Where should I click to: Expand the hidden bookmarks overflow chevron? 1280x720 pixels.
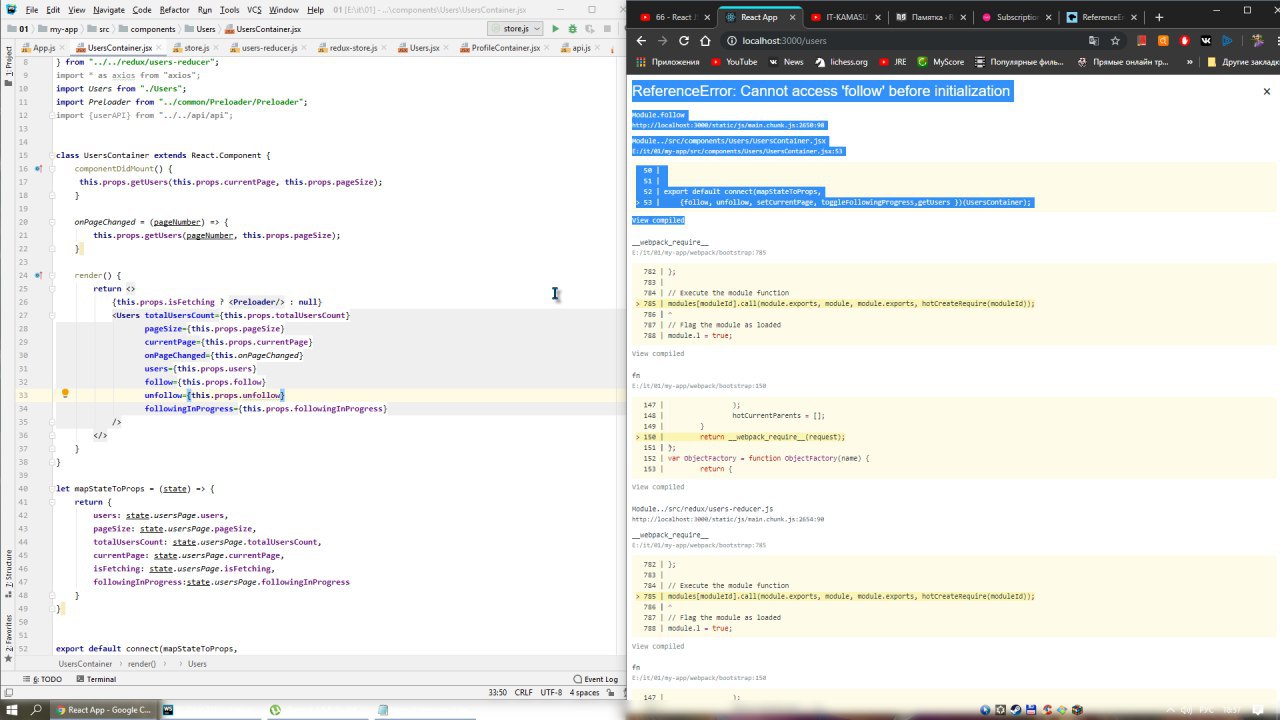tap(1186, 61)
